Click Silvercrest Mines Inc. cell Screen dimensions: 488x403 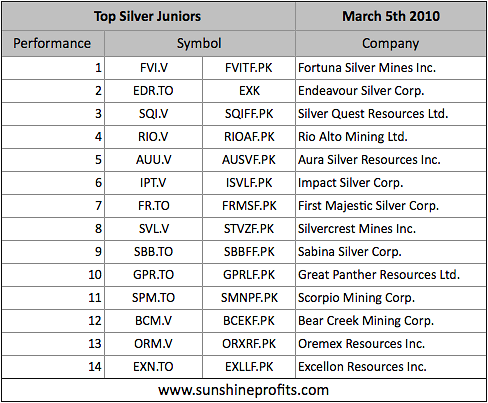(391, 229)
